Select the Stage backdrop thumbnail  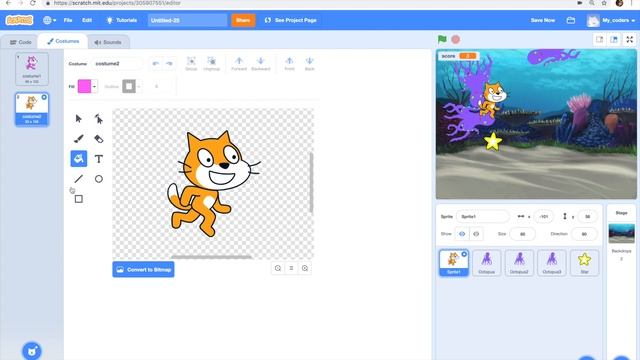[x=621, y=233]
